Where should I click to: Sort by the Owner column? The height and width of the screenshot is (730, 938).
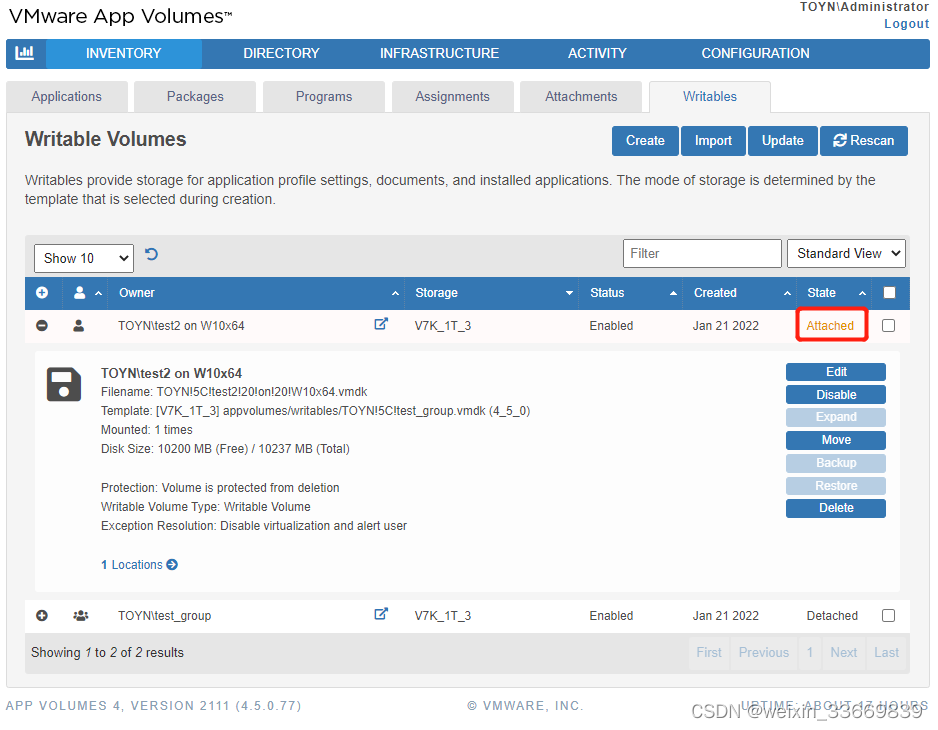tap(258, 293)
